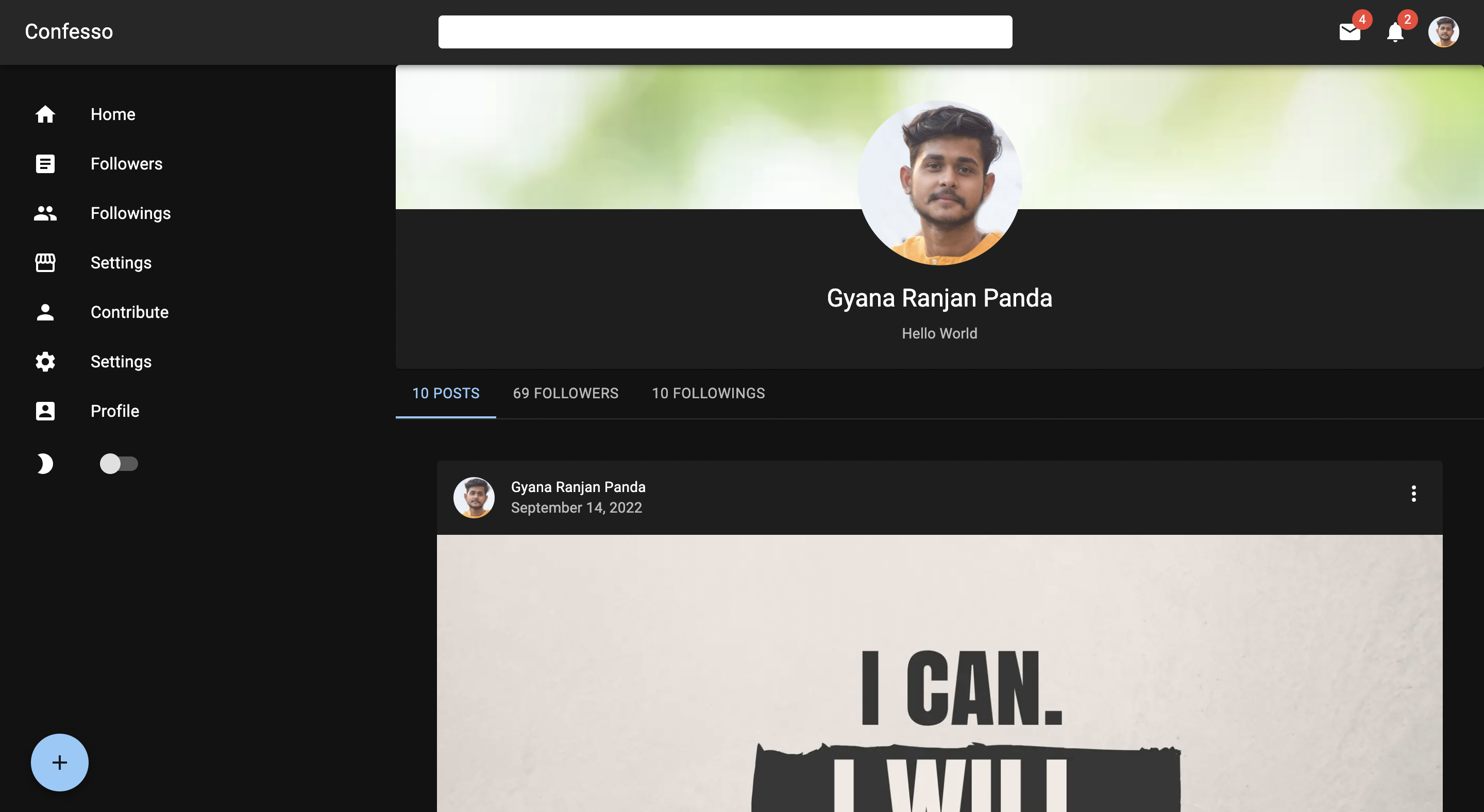Open the notifications bell icon
1484x812 pixels.
click(x=1395, y=32)
